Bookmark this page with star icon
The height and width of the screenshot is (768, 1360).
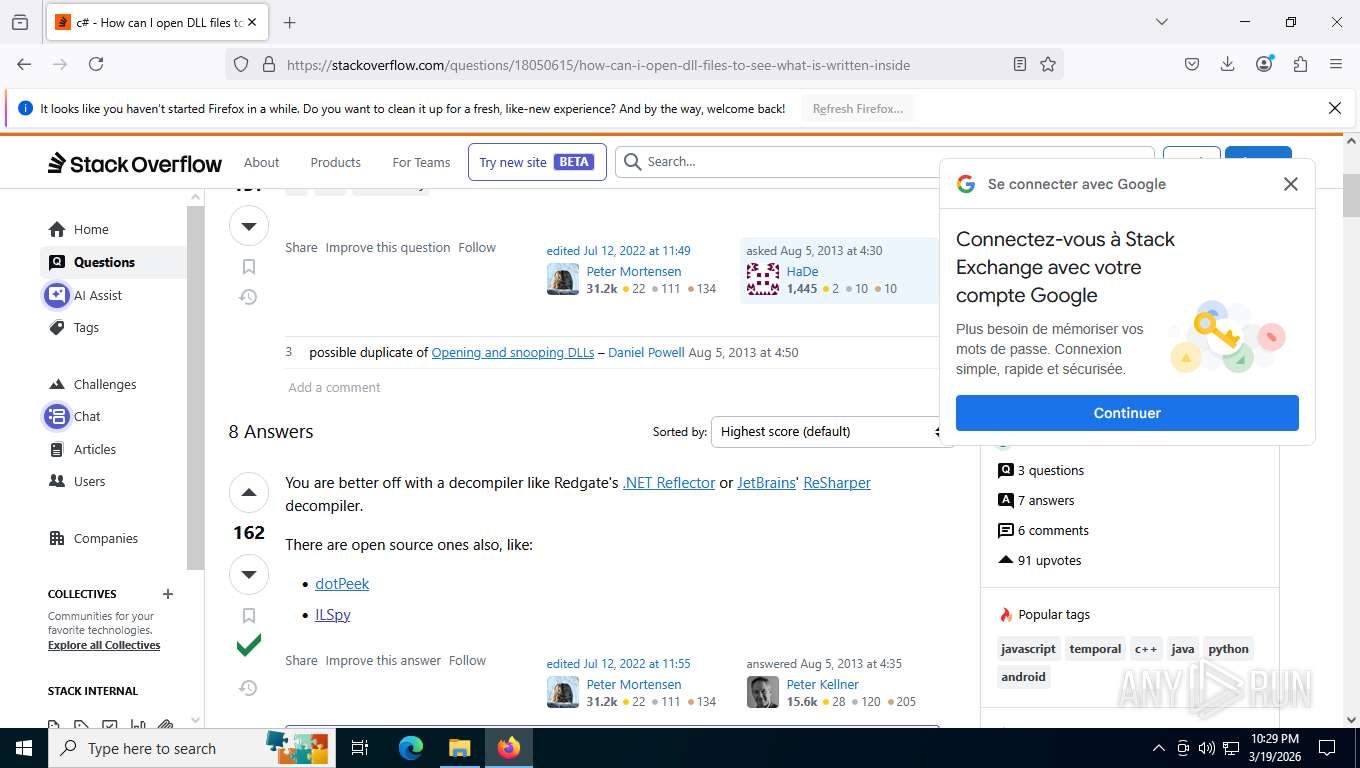(1048, 64)
